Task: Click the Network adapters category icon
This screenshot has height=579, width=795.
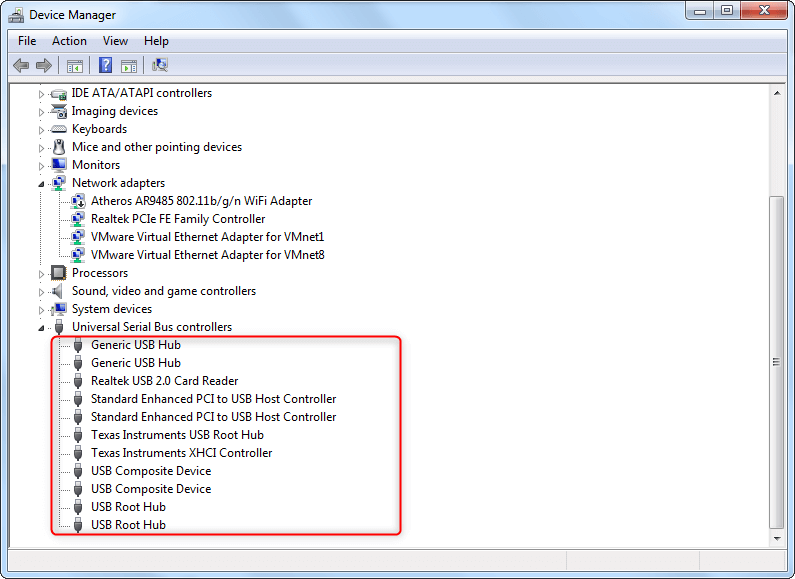Action: pos(59,183)
